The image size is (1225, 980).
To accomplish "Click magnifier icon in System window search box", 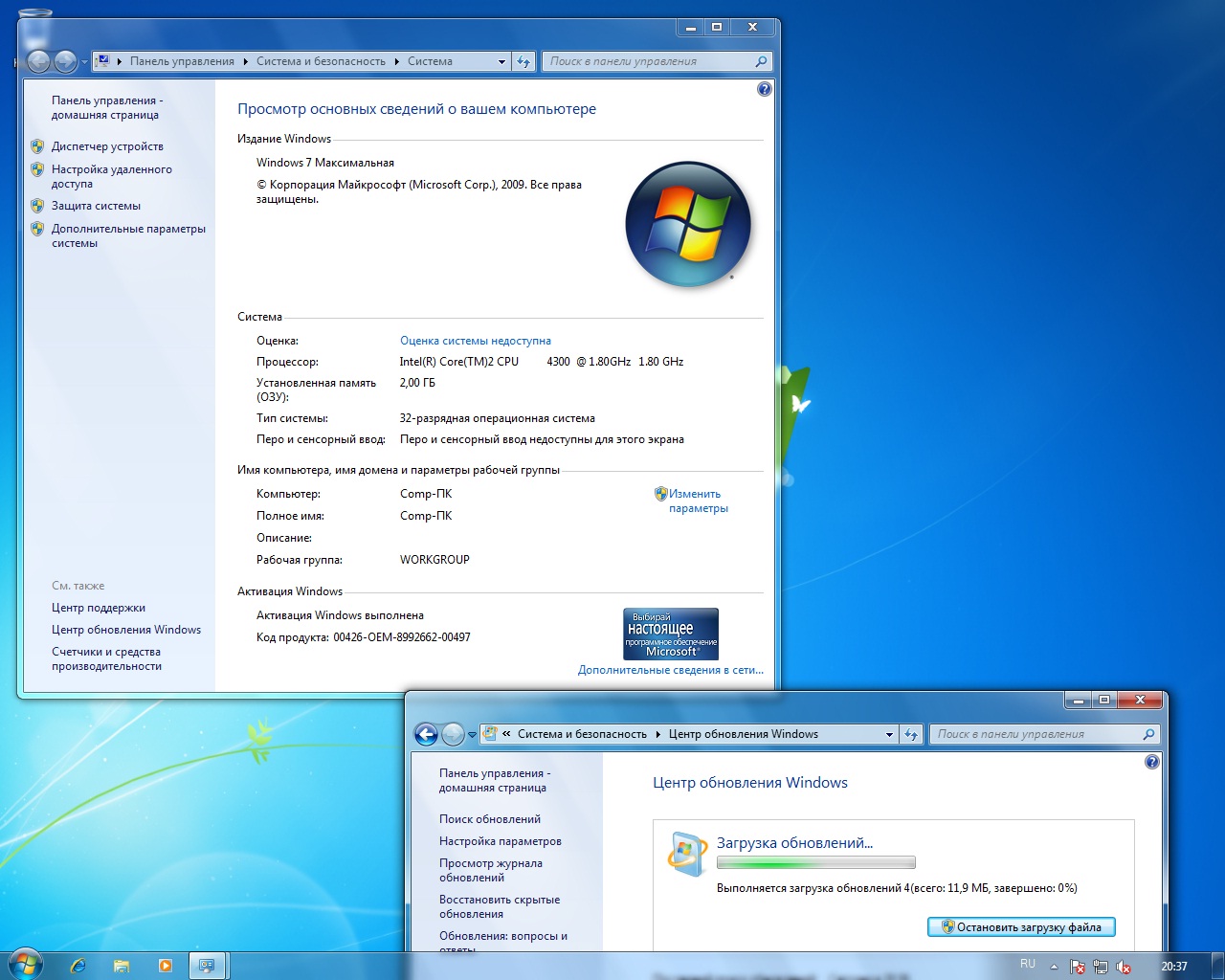I will 761,61.
